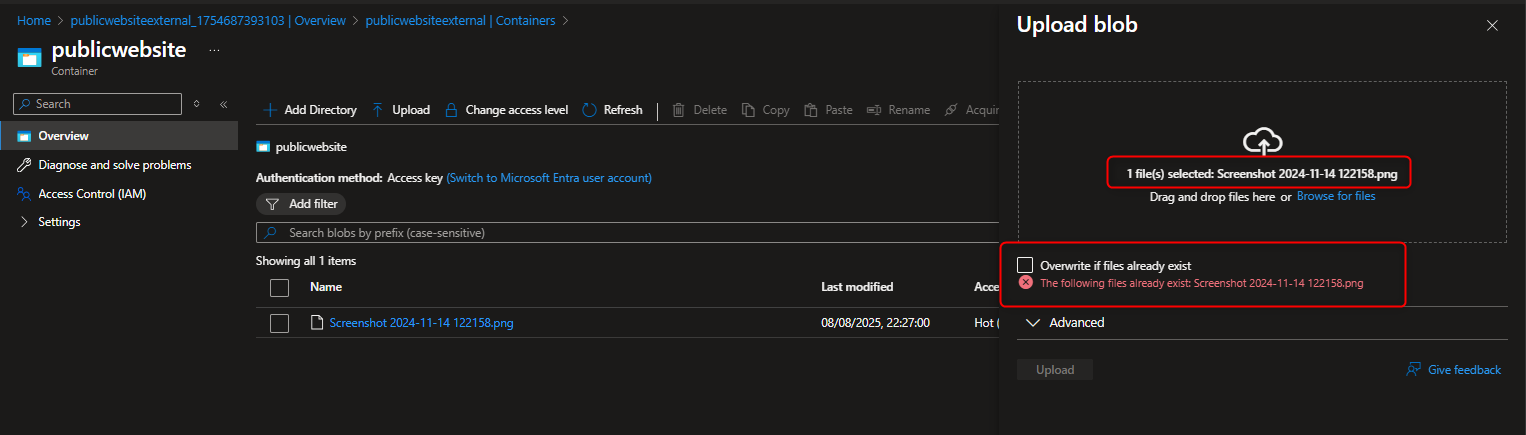Click the Rename toolbar item
Image resolution: width=1526 pixels, height=435 pixels.
click(x=898, y=110)
